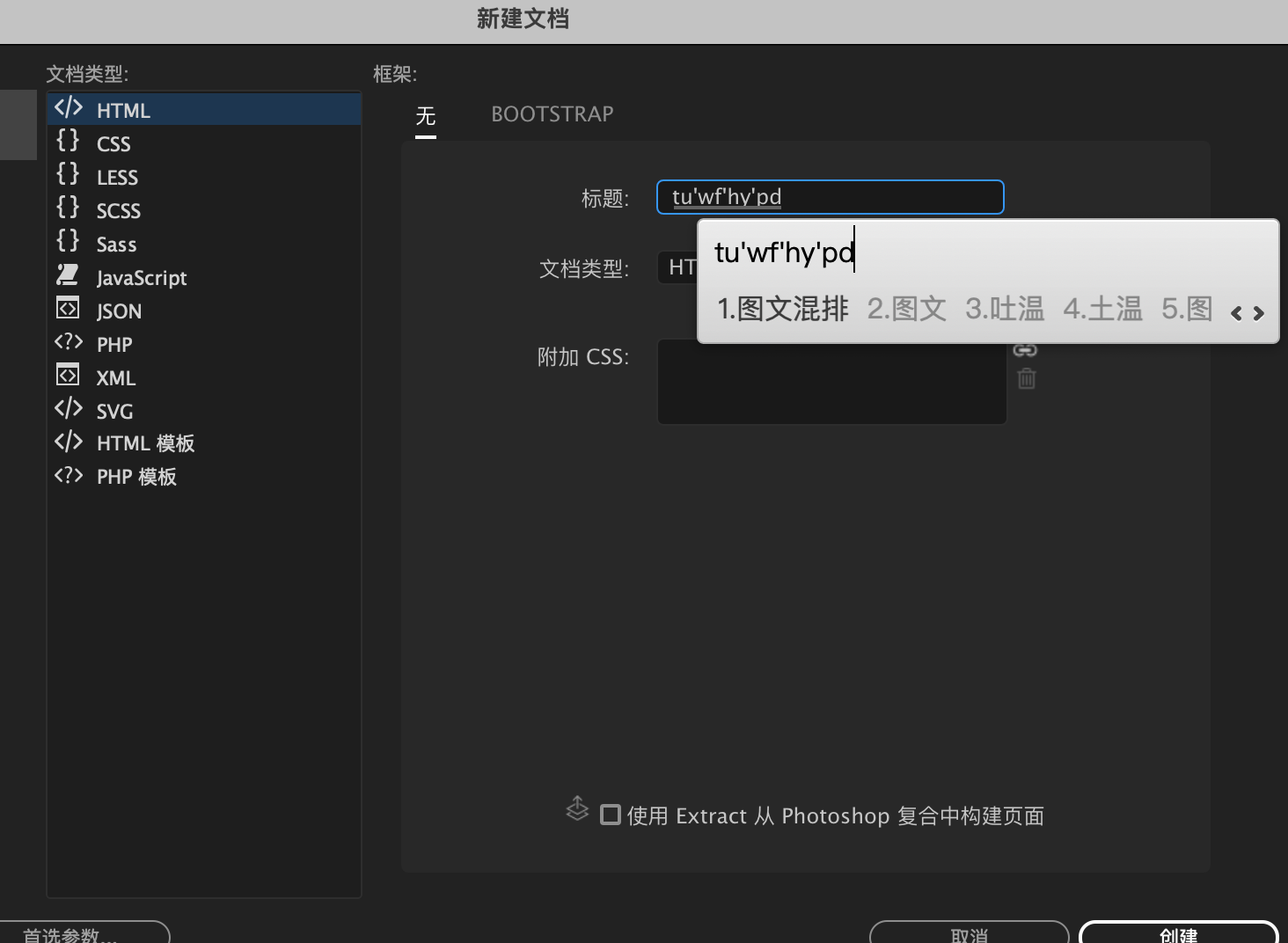Click next-page arrow in pinyin candidate list
This screenshot has height=943, width=1288.
pos(1260,313)
